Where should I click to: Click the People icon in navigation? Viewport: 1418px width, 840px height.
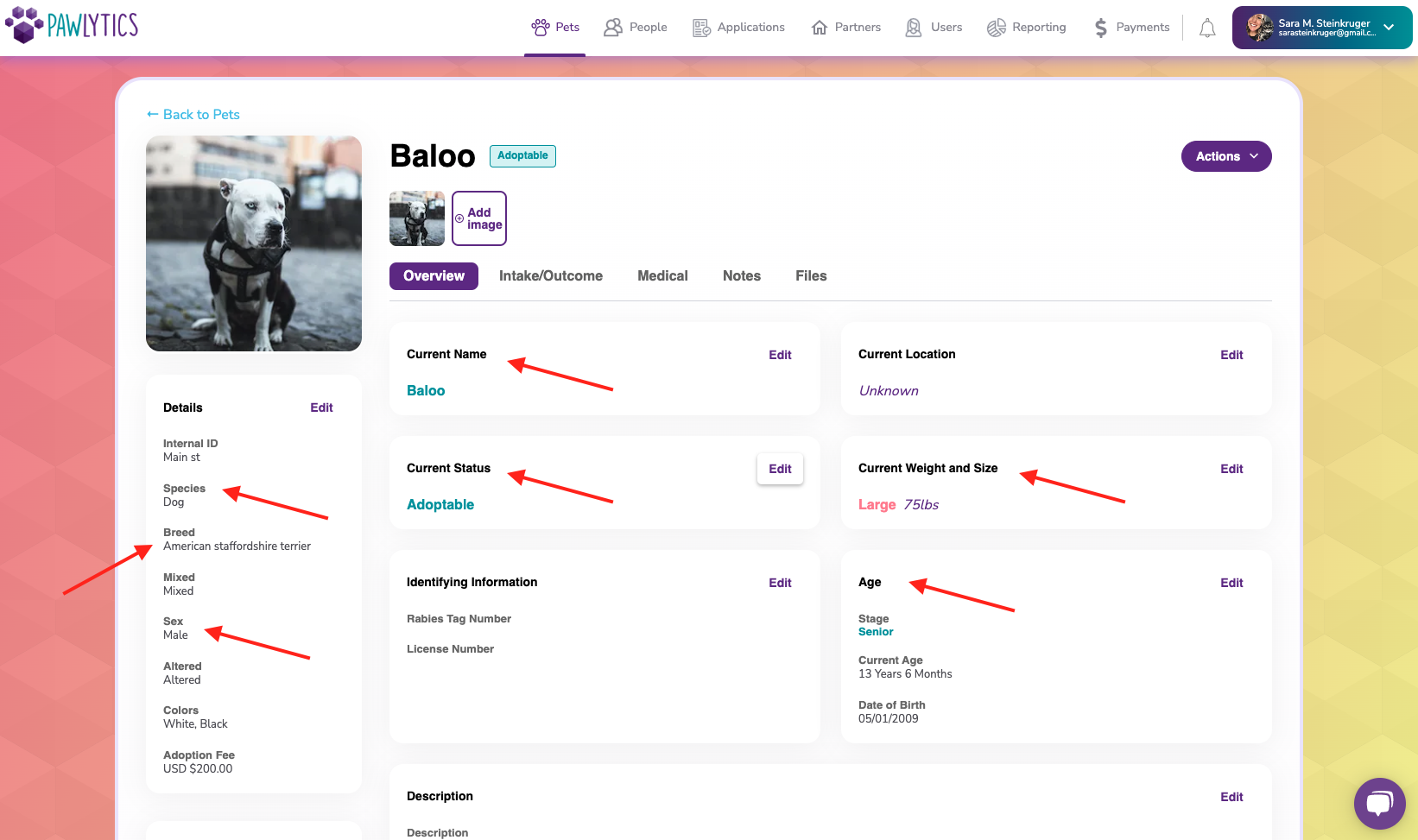pos(613,28)
